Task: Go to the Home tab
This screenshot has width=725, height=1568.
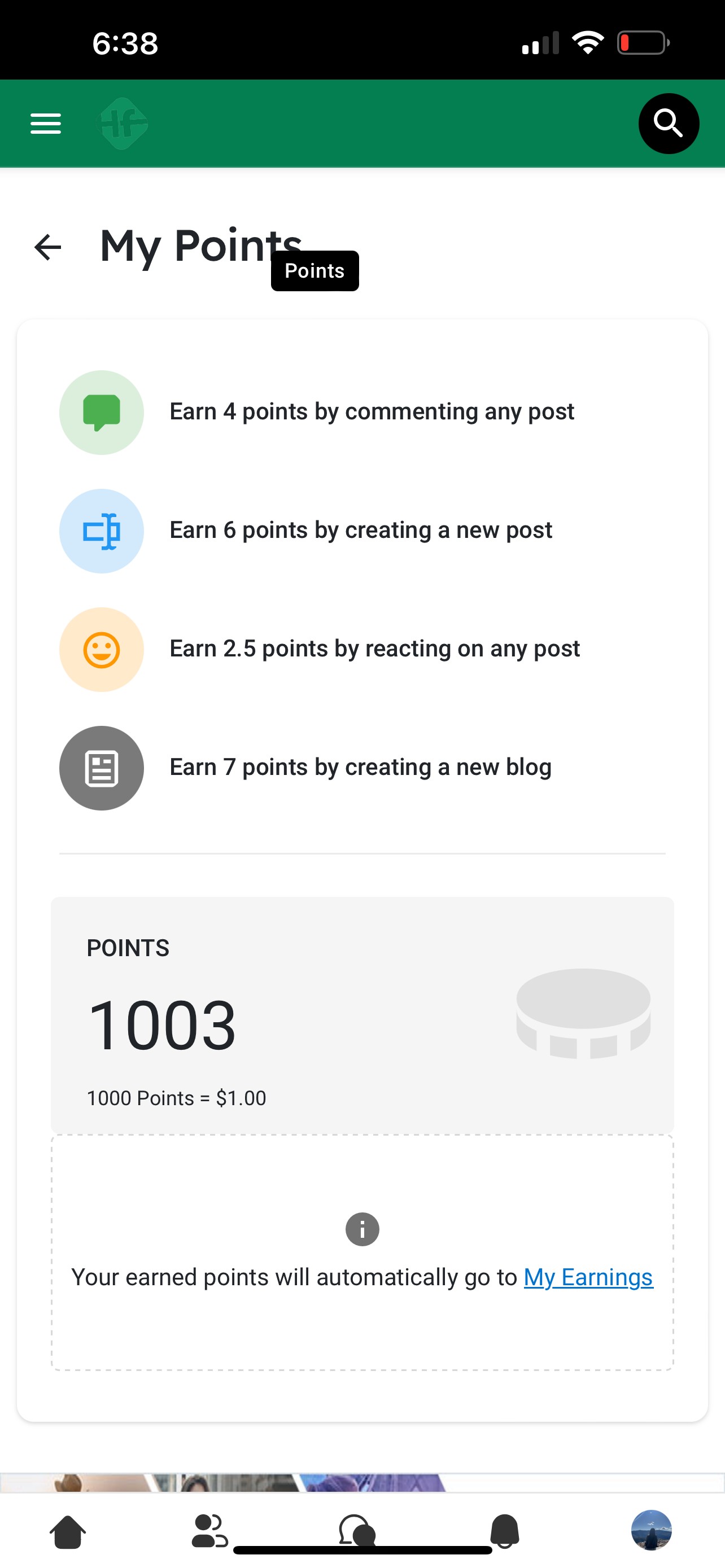Action: [68, 1531]
